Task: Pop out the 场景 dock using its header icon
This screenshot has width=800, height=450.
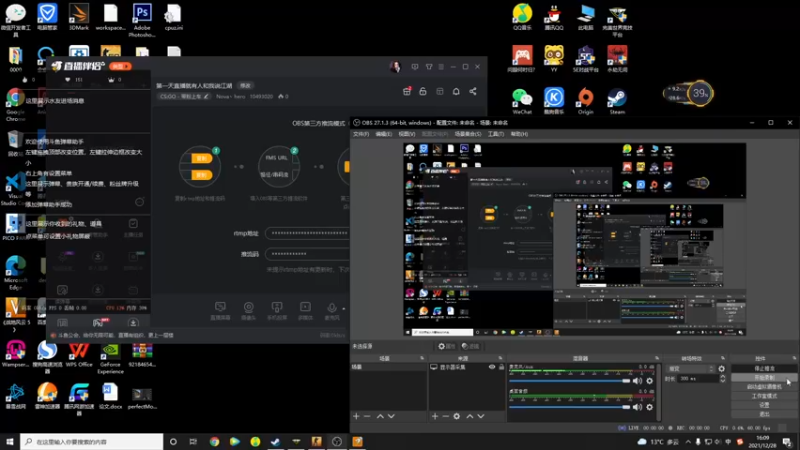Action: point(422,358)
